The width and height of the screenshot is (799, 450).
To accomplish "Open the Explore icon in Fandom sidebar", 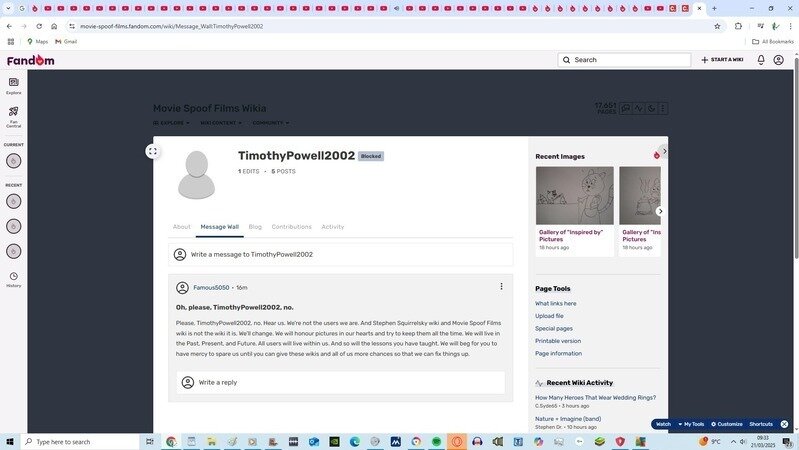I will point(13,85).
